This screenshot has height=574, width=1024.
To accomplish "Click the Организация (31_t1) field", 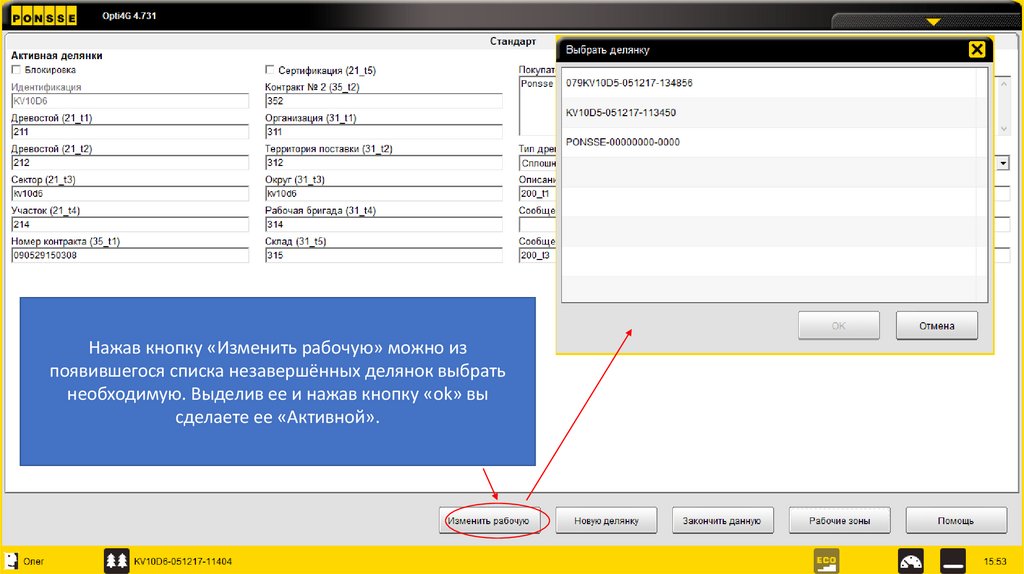I will click(384, 131).
